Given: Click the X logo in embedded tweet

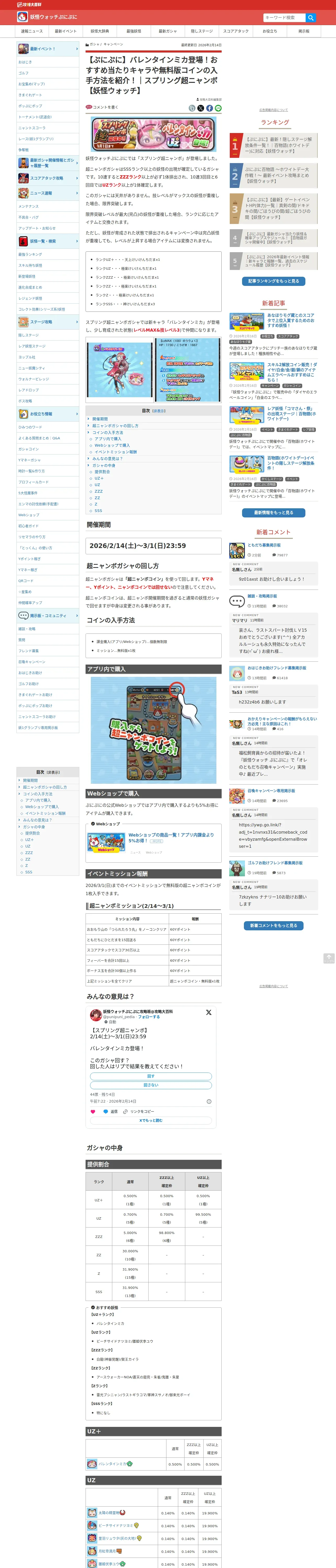Looking at the screenshot, I should click(x=209, y=1012).
